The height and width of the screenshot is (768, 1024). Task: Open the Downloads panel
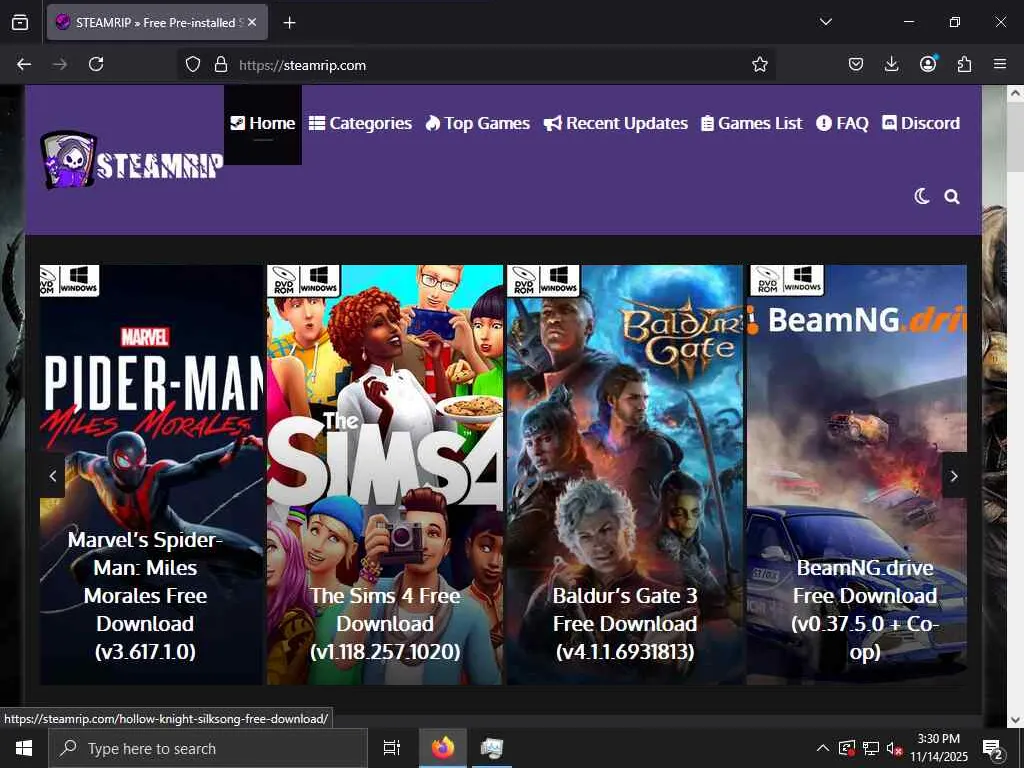[x=891, y=64]
